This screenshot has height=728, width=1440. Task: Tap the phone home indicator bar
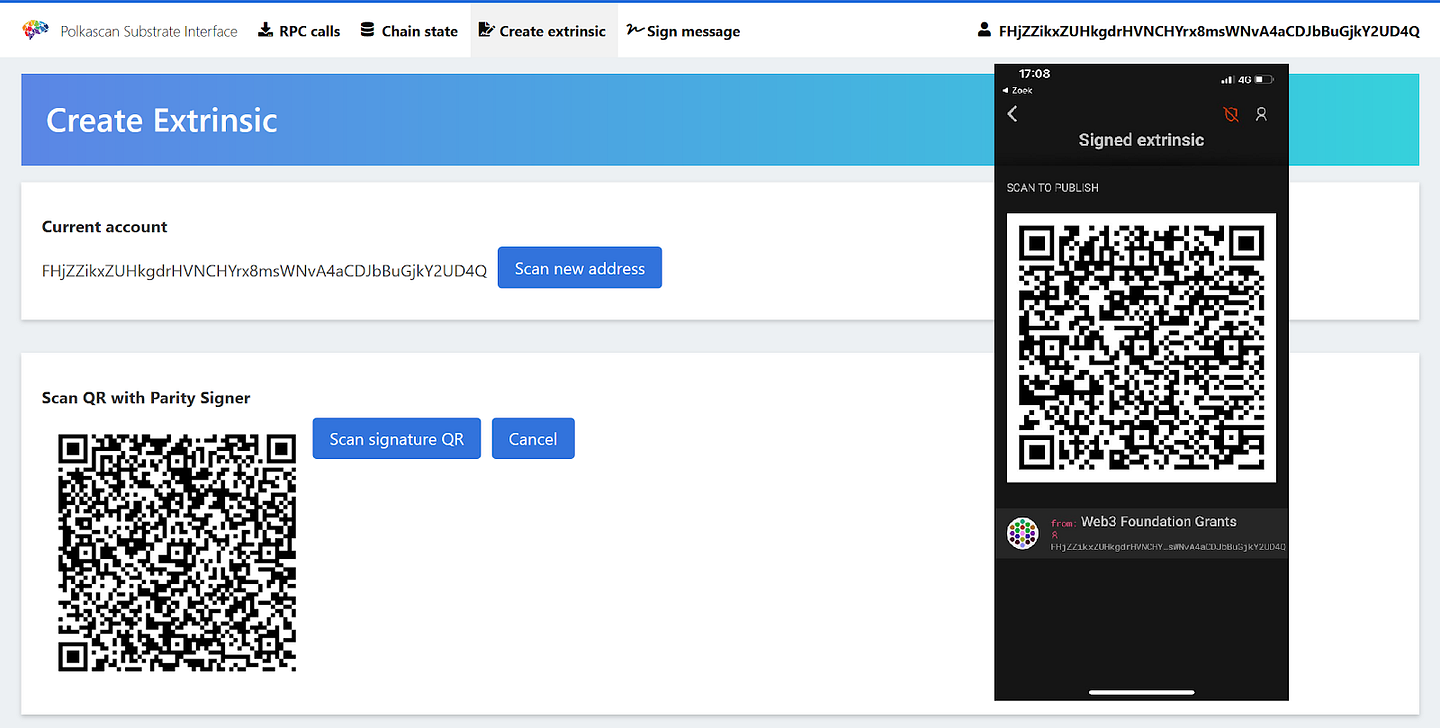click(x=1141, y=691)
